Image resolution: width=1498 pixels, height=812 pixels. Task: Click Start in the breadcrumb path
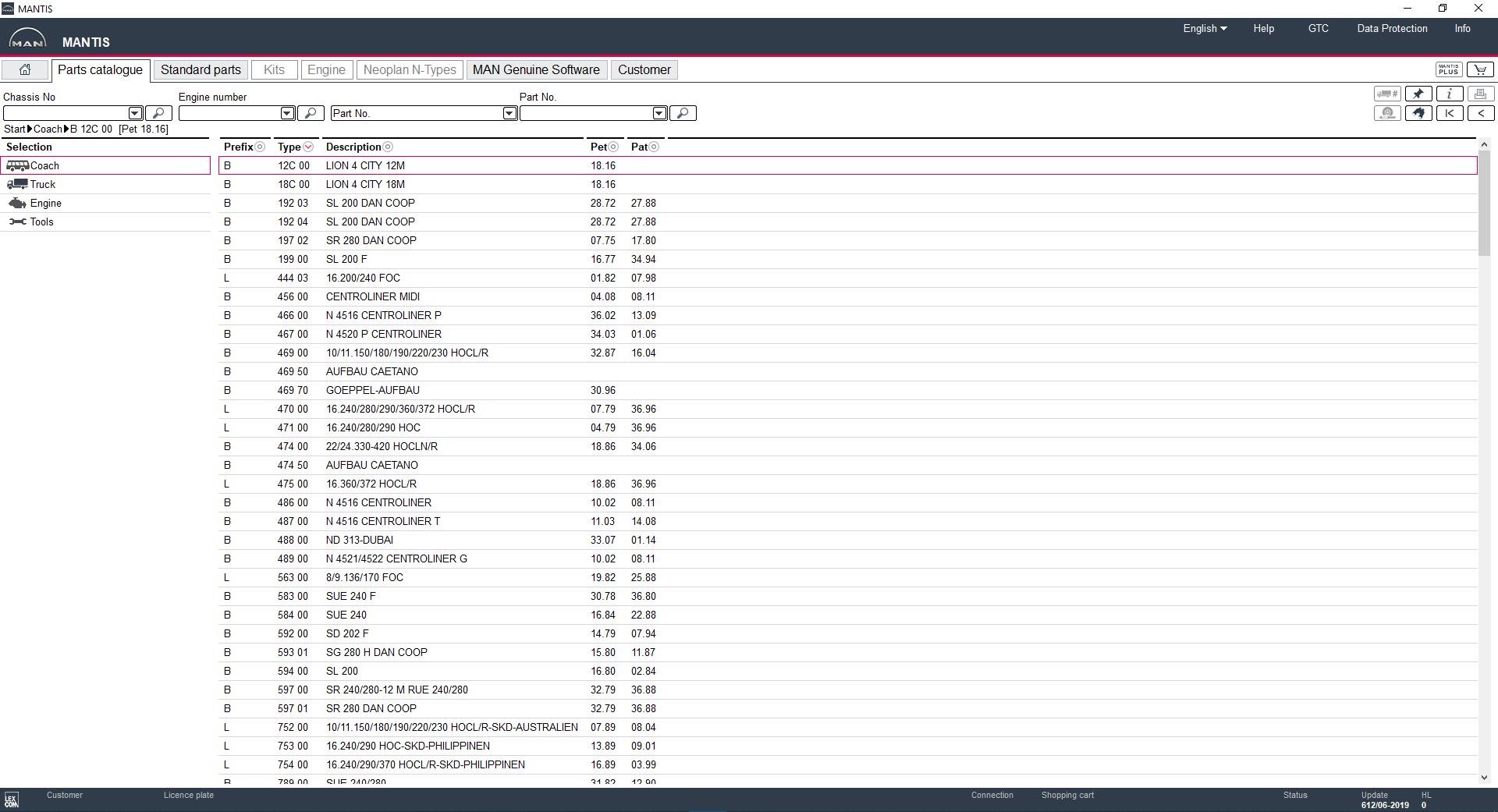pos(15,129)
